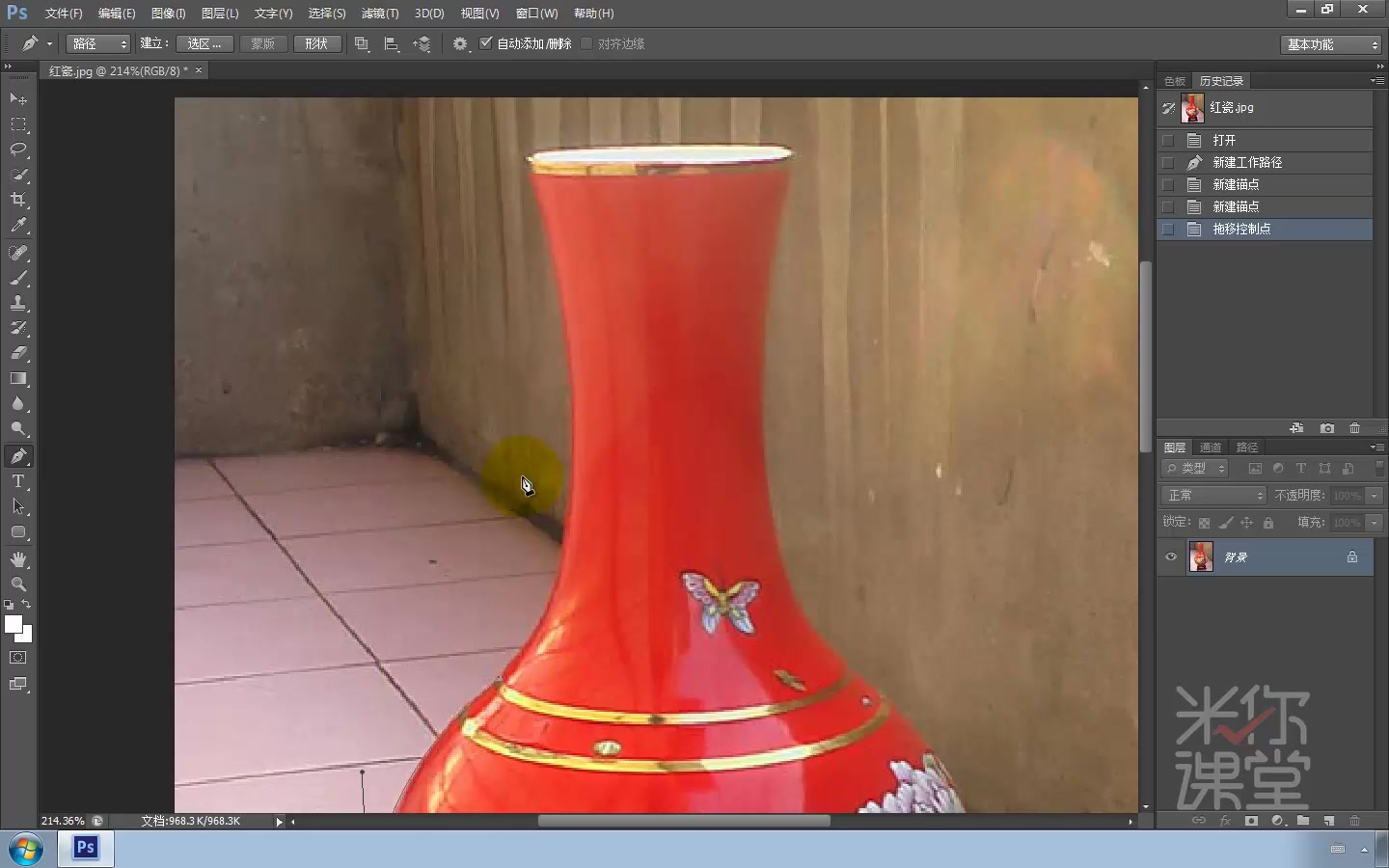Select the Healing Brush tool
This screenshot has height=868, width=1389.
click(18, 253)
